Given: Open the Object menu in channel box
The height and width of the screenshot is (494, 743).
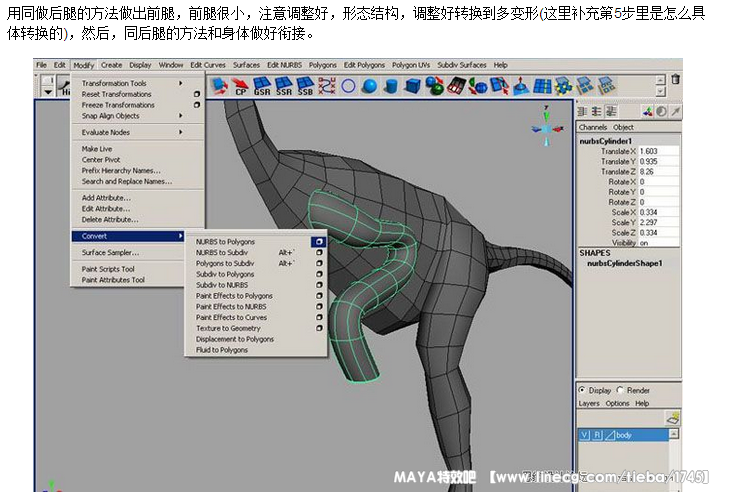Looking at the screenshot, I should coord(623,127).
